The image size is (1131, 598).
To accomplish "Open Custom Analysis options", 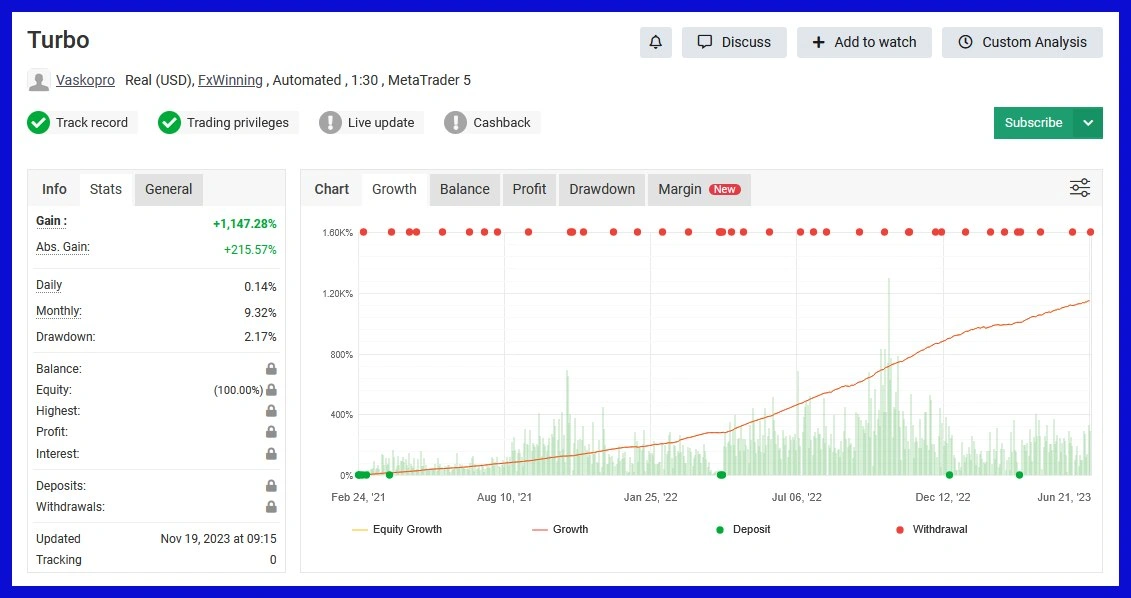I will (1022, 42).
